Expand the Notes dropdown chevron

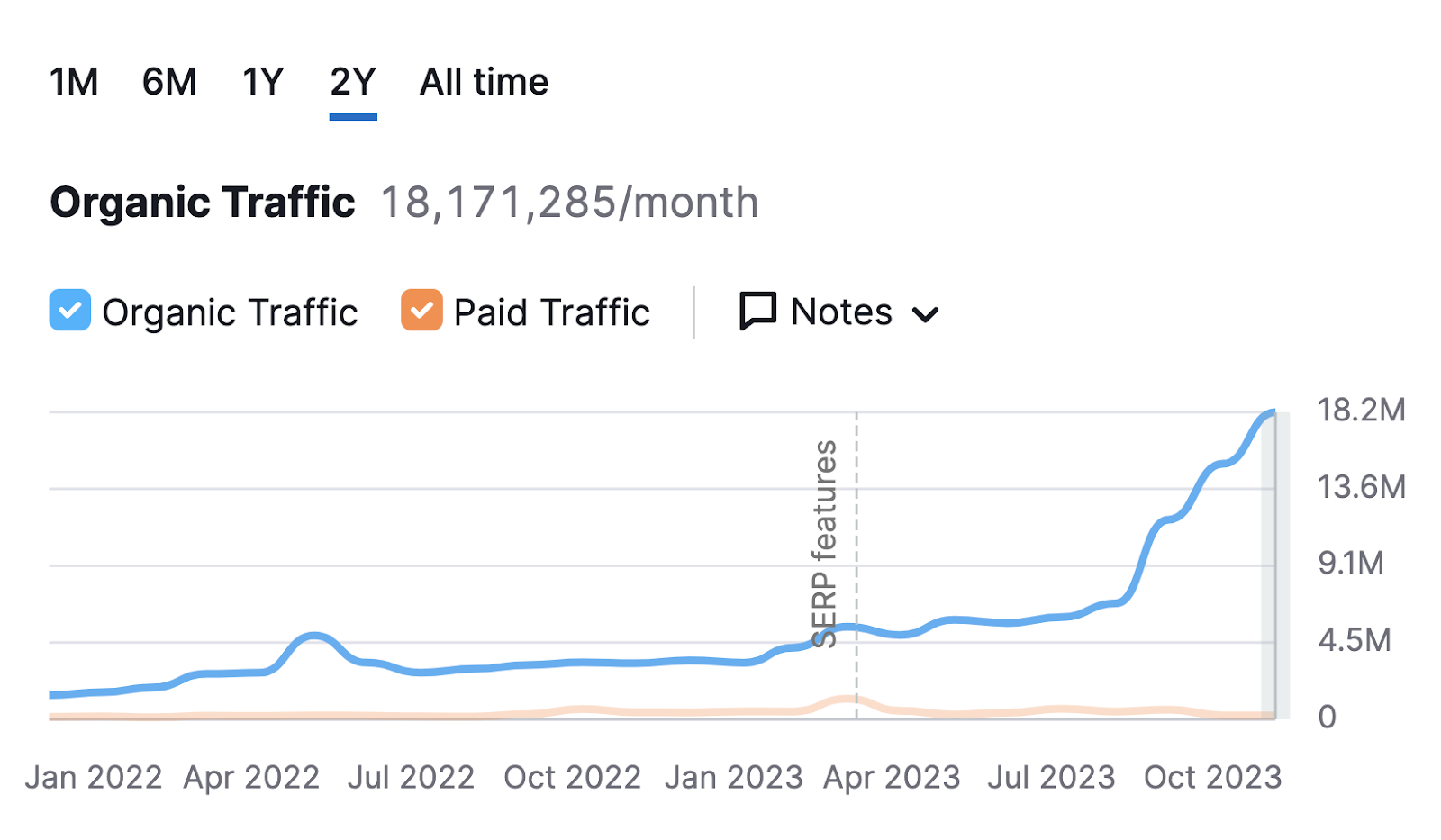926,315
